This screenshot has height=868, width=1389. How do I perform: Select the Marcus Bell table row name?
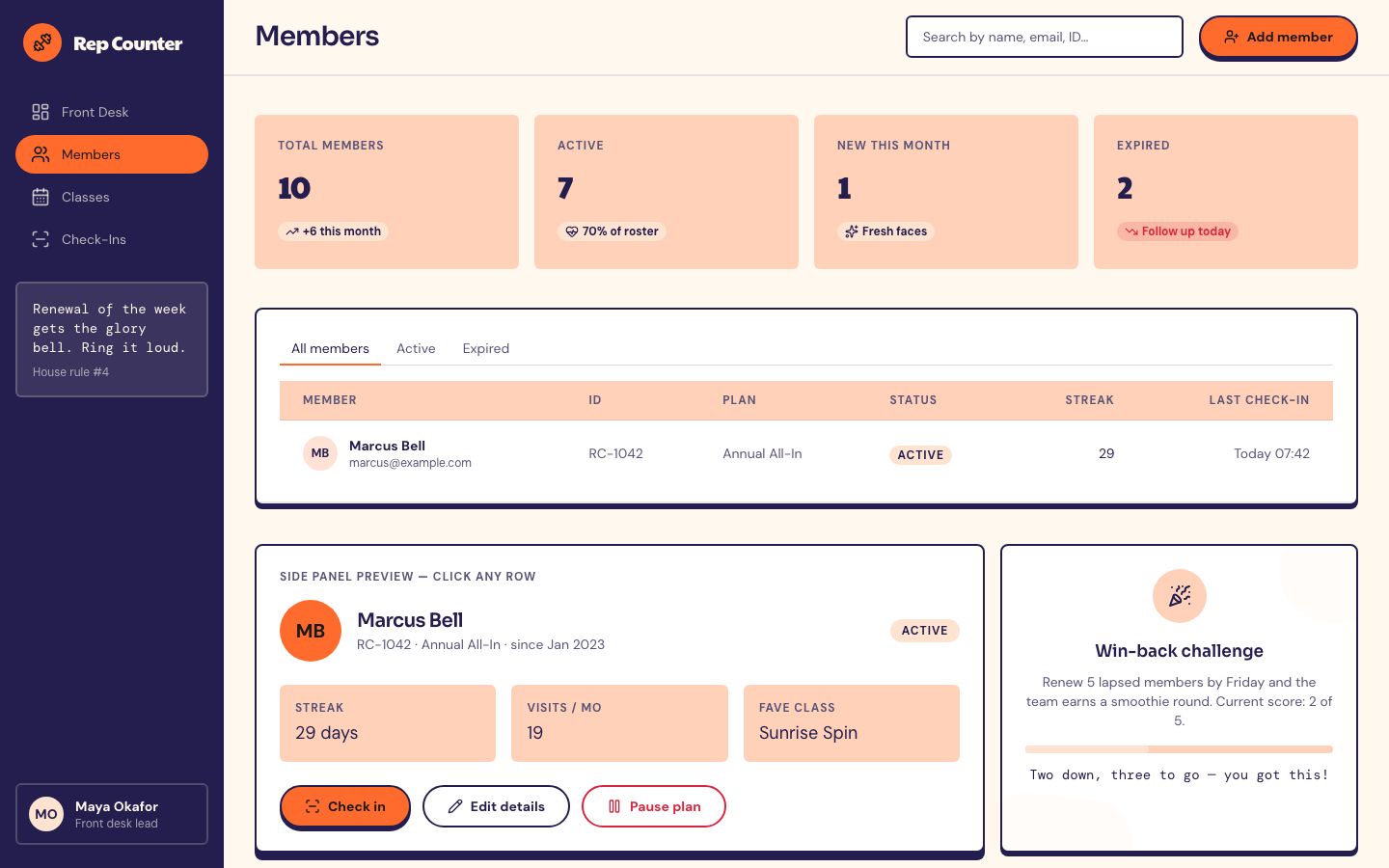[387, 446]
